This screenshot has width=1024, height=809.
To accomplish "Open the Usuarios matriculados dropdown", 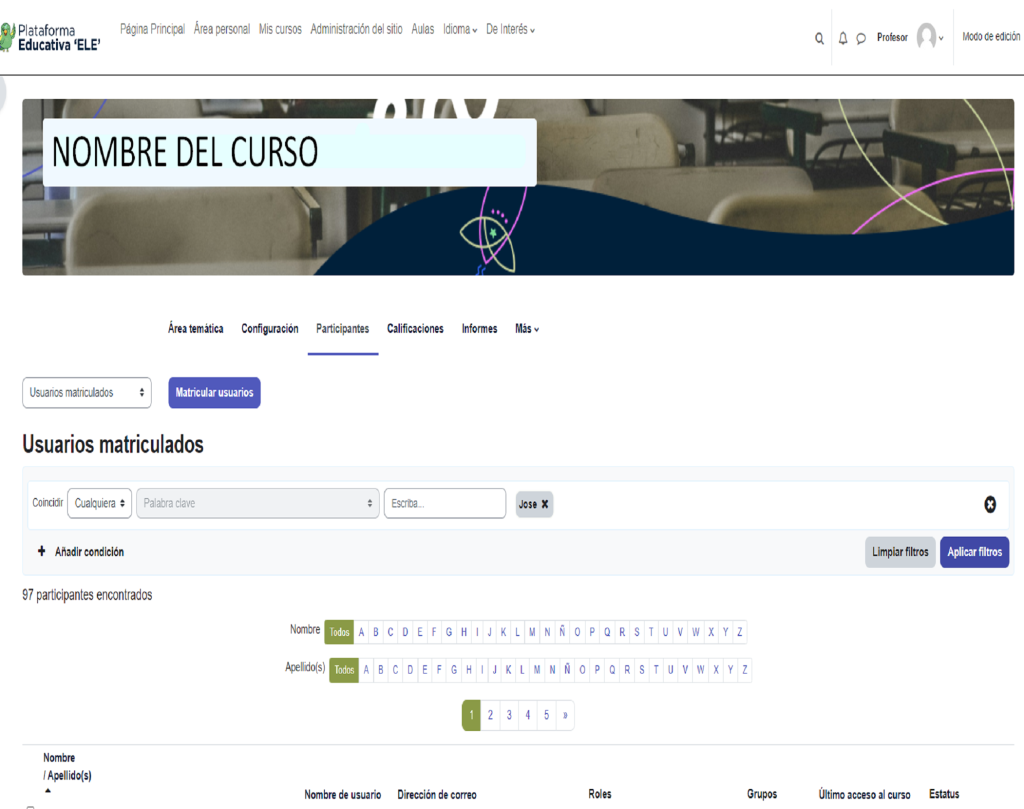I will [x=86, y=393].
